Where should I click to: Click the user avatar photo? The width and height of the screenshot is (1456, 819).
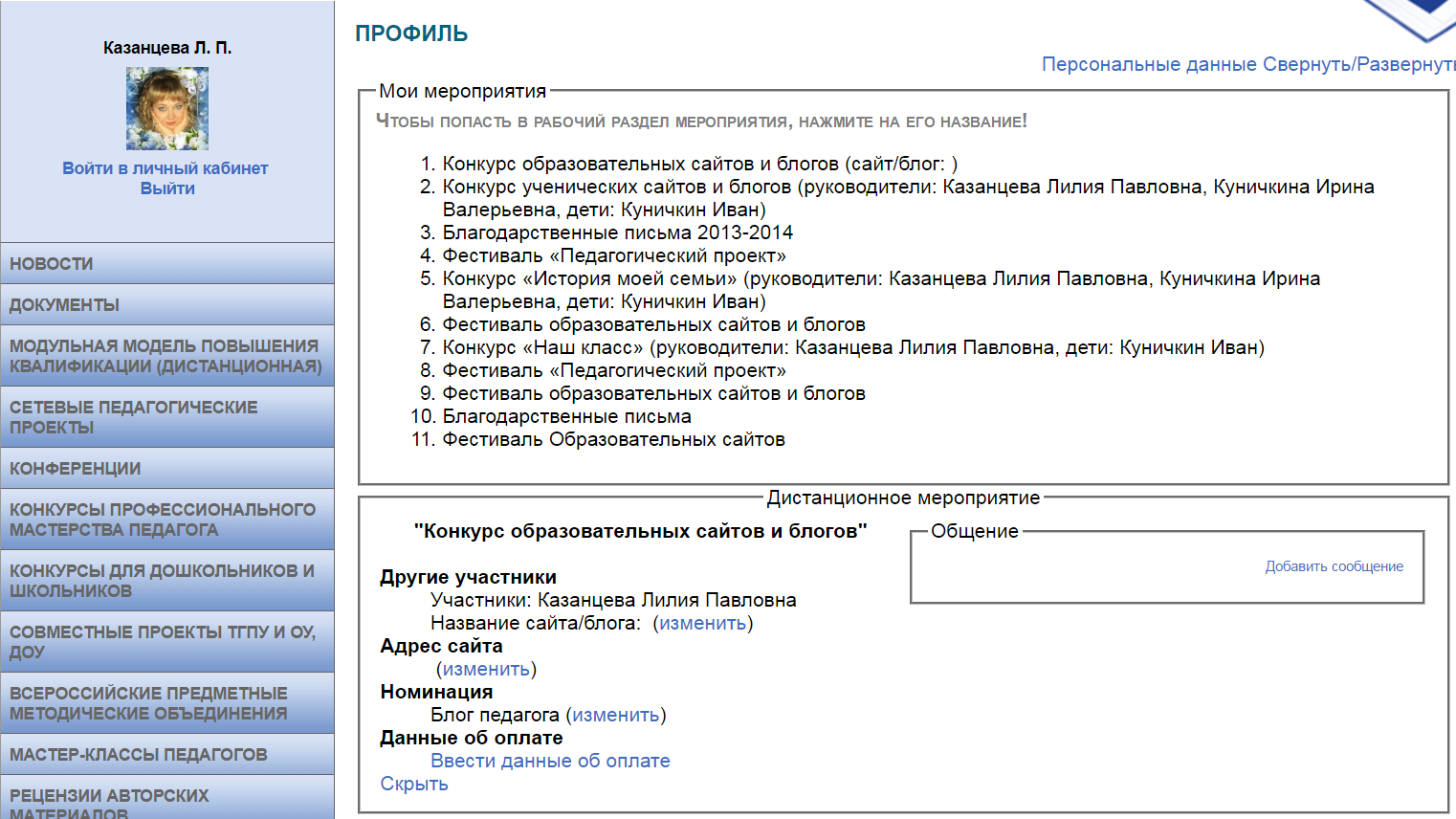coord(167,108)
